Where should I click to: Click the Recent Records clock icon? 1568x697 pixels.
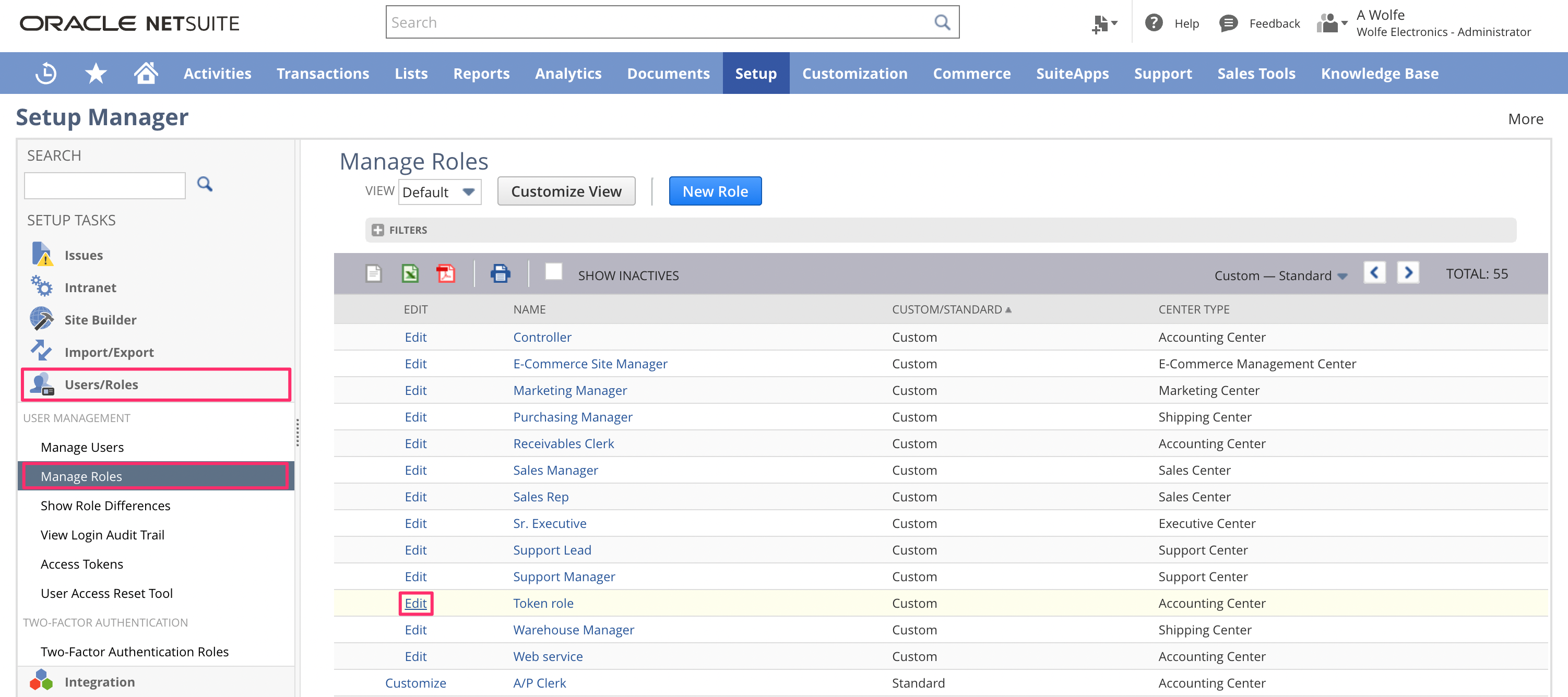45,74
